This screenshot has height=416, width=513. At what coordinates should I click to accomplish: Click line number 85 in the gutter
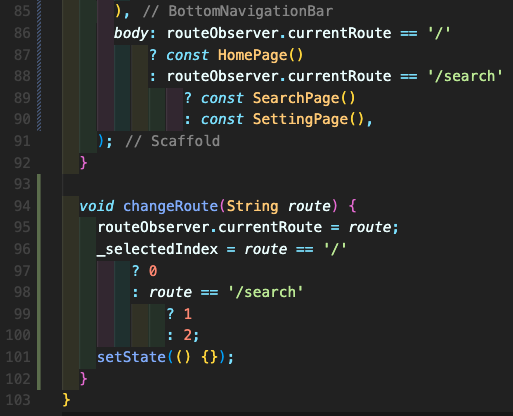(22, 11)
